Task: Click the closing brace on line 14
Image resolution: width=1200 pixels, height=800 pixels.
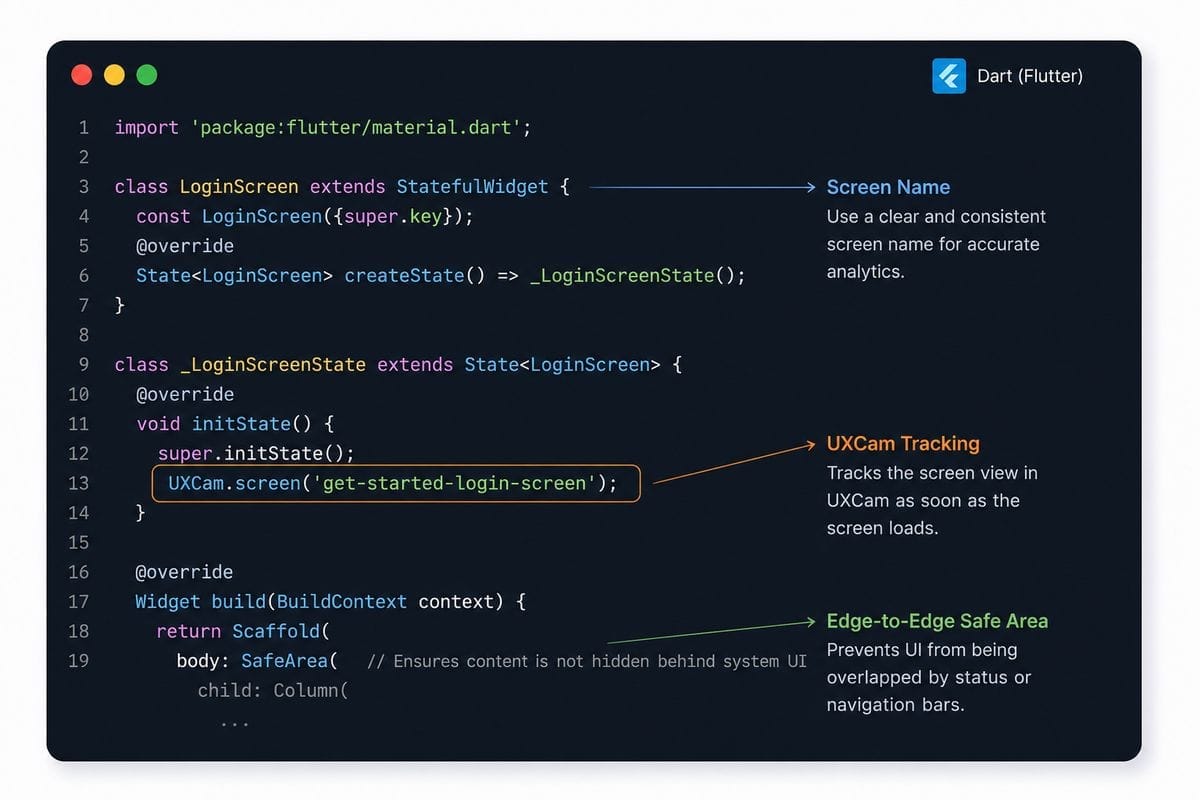Action: tap(141, 513)
